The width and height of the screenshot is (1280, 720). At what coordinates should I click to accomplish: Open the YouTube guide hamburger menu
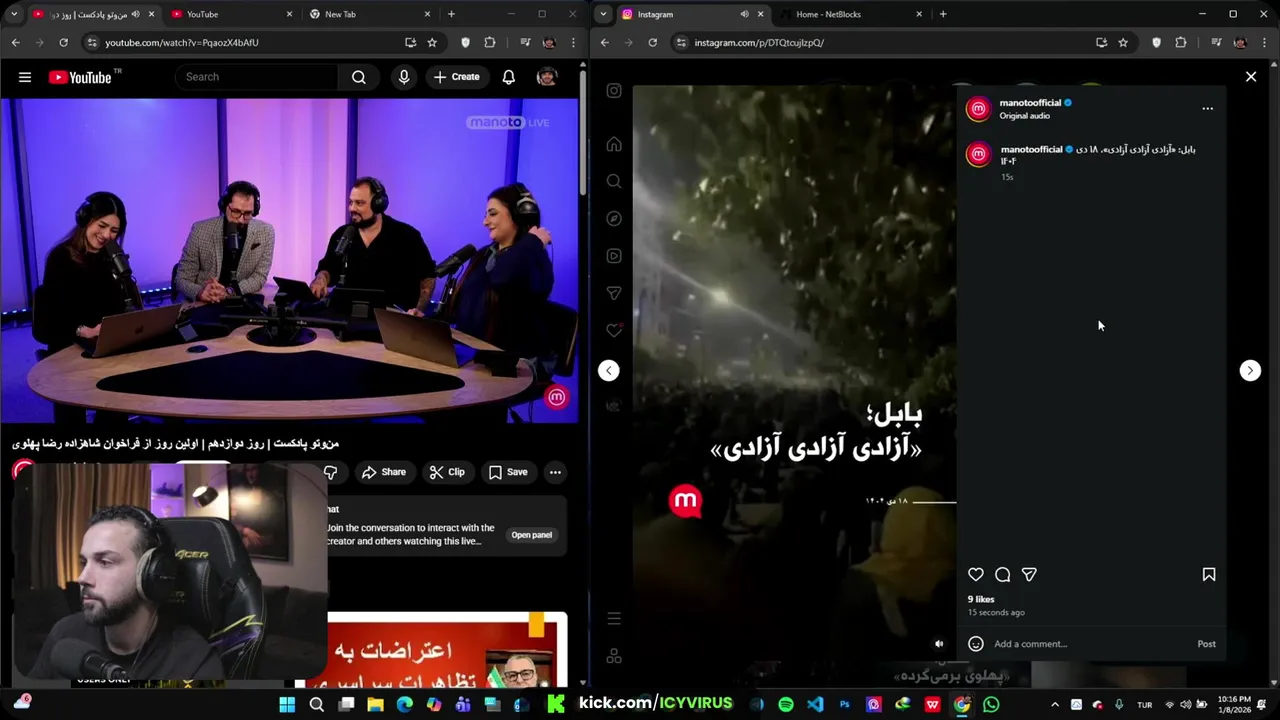[x=25, y=77]
